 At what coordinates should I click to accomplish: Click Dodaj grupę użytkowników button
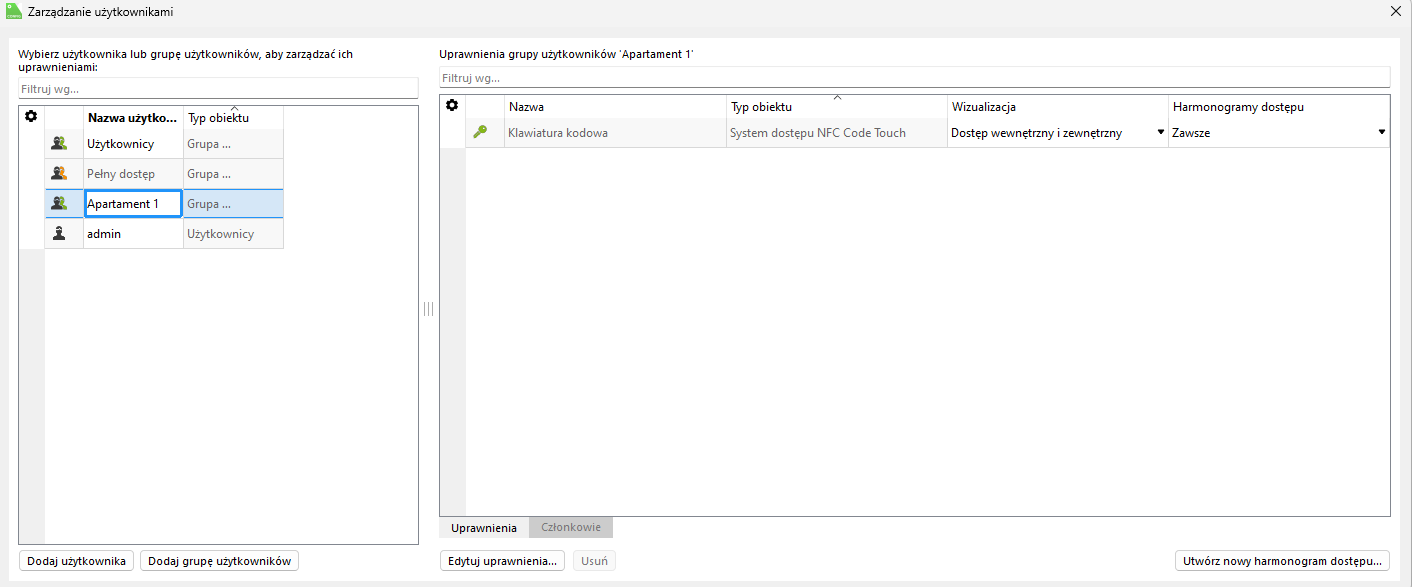(219, 561)
